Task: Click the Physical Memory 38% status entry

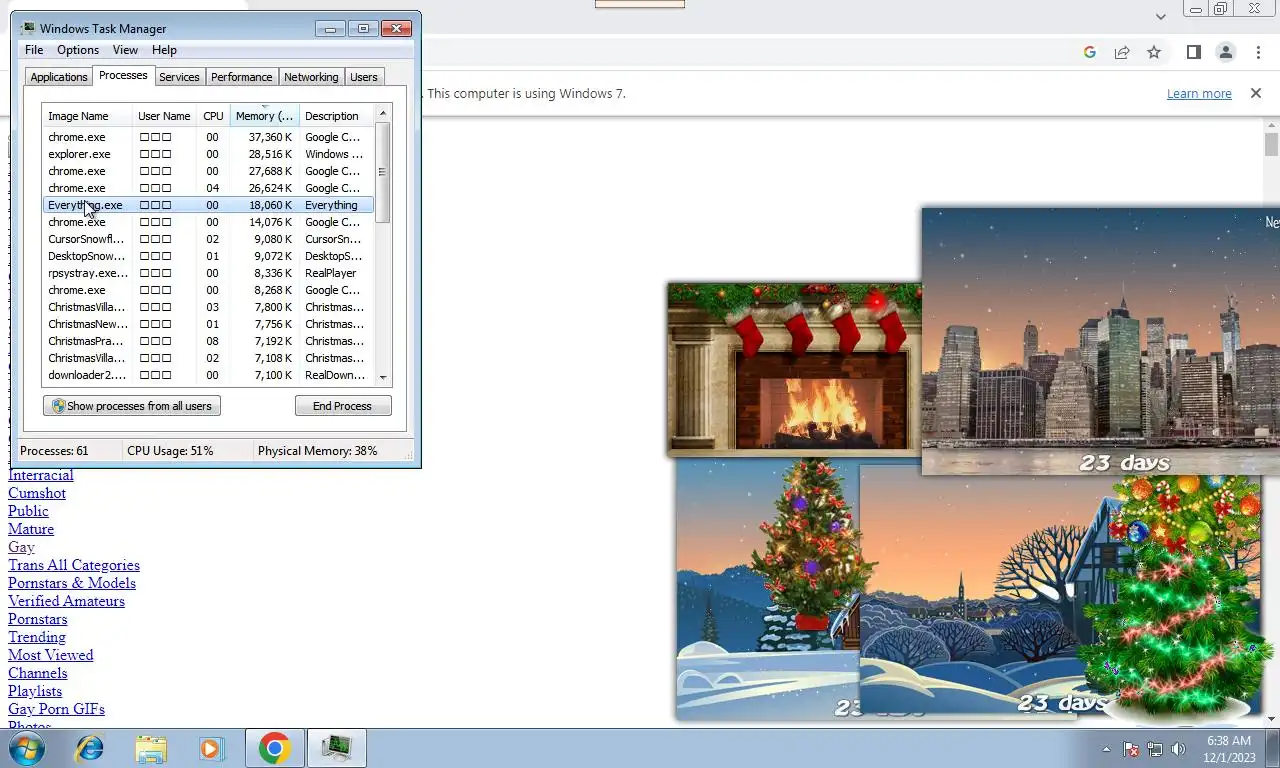Action: pos(317,451)
